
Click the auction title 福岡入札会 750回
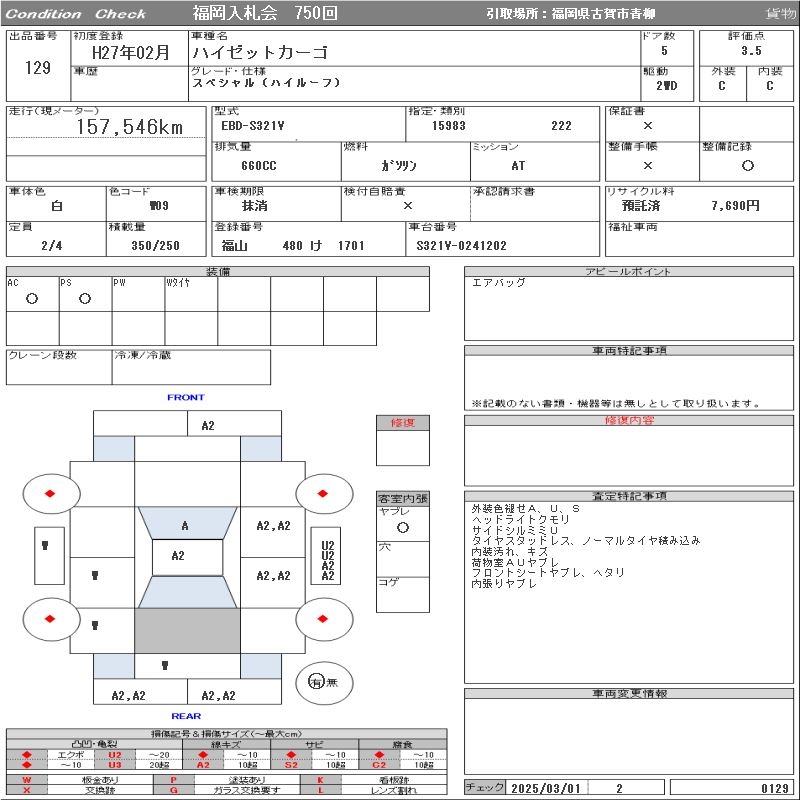coord(265,13)
